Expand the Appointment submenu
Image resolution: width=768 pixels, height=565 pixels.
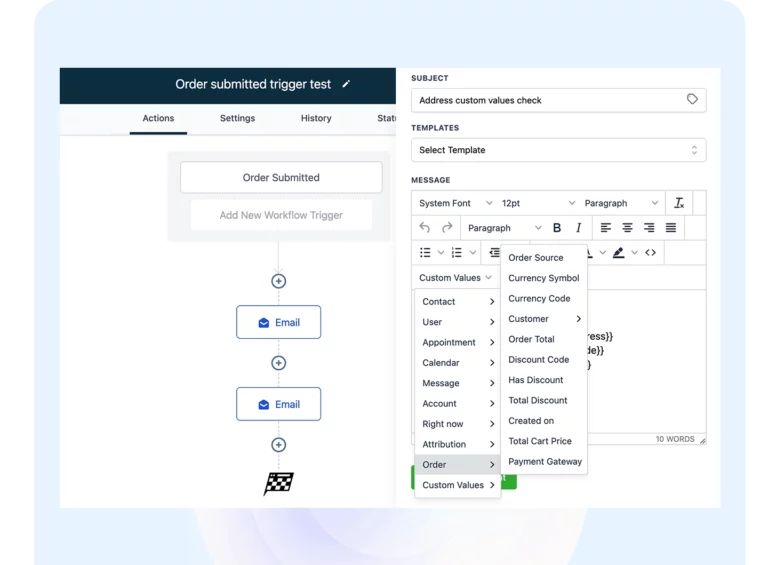(457, 342)
